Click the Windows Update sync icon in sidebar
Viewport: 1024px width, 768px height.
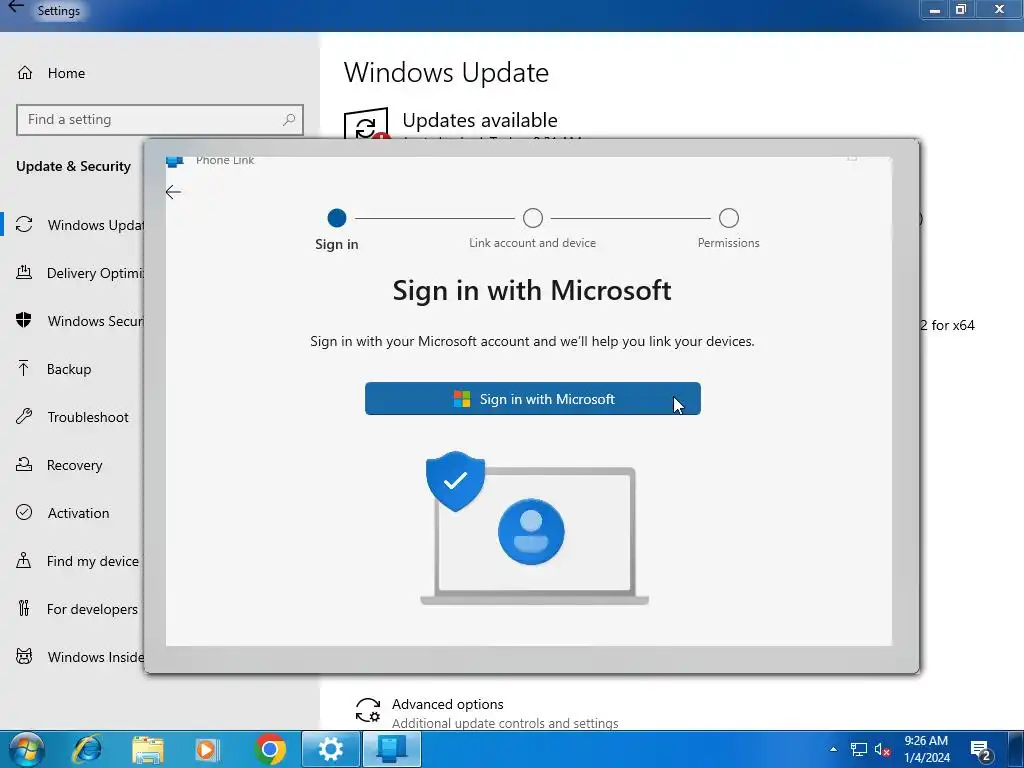(x=24, y=225)
